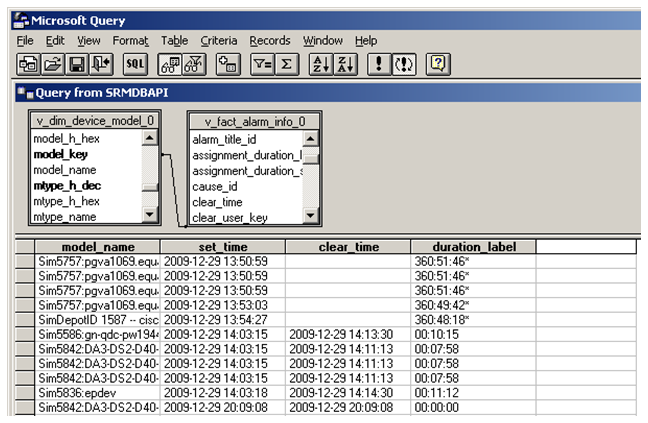Toggle the Auto Query icon
Screen dimensions: 648x423
[x=403, y=64]
